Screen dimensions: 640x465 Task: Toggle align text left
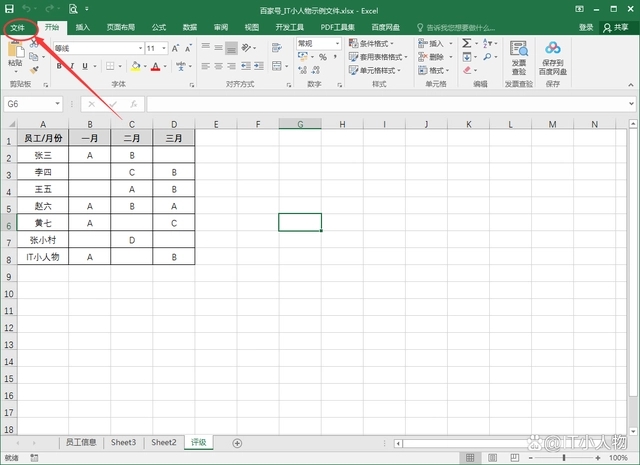pyautogui.click(x=206, y=66)
